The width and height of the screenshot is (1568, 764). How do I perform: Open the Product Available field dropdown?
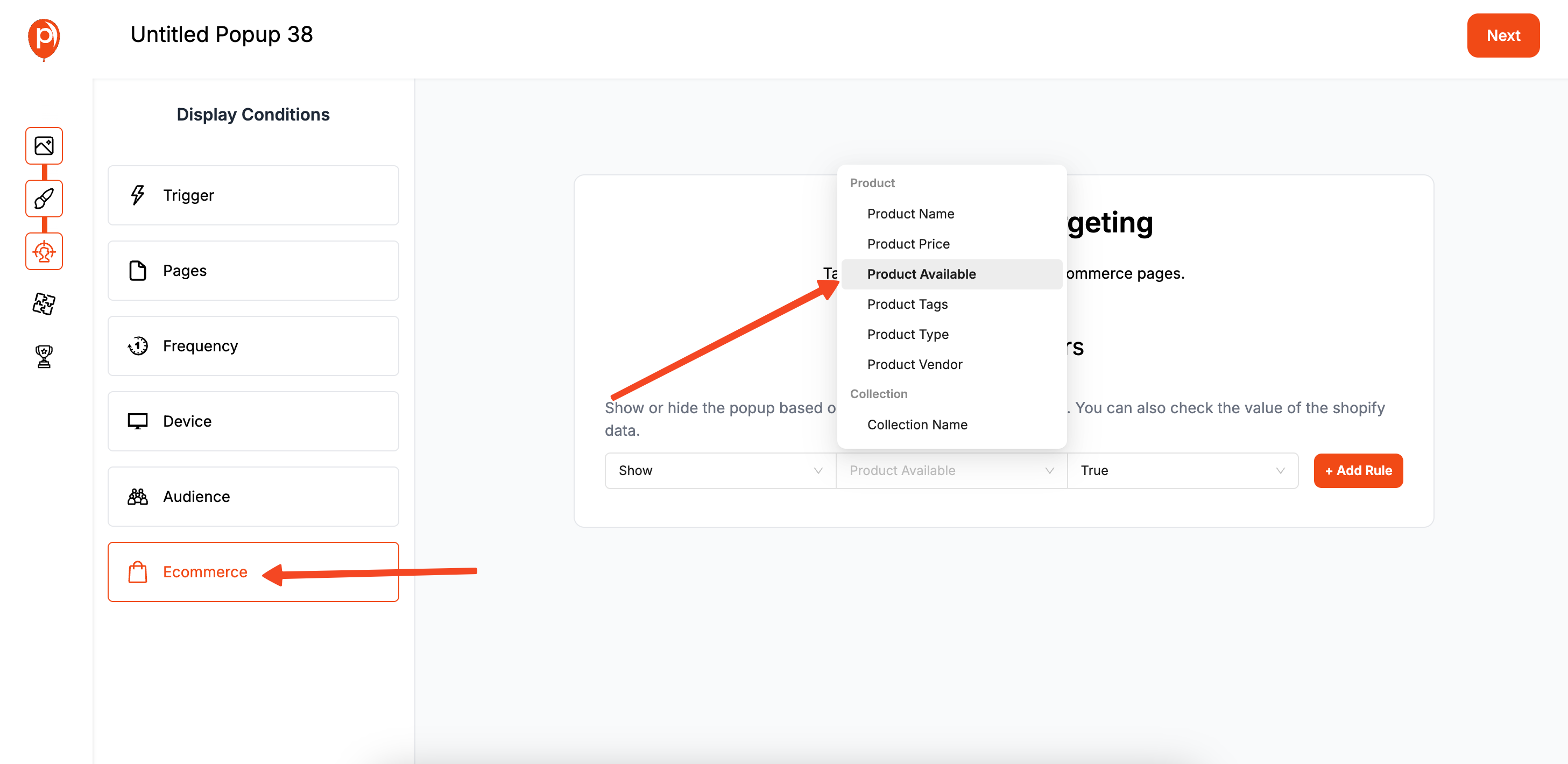(951, 471)
